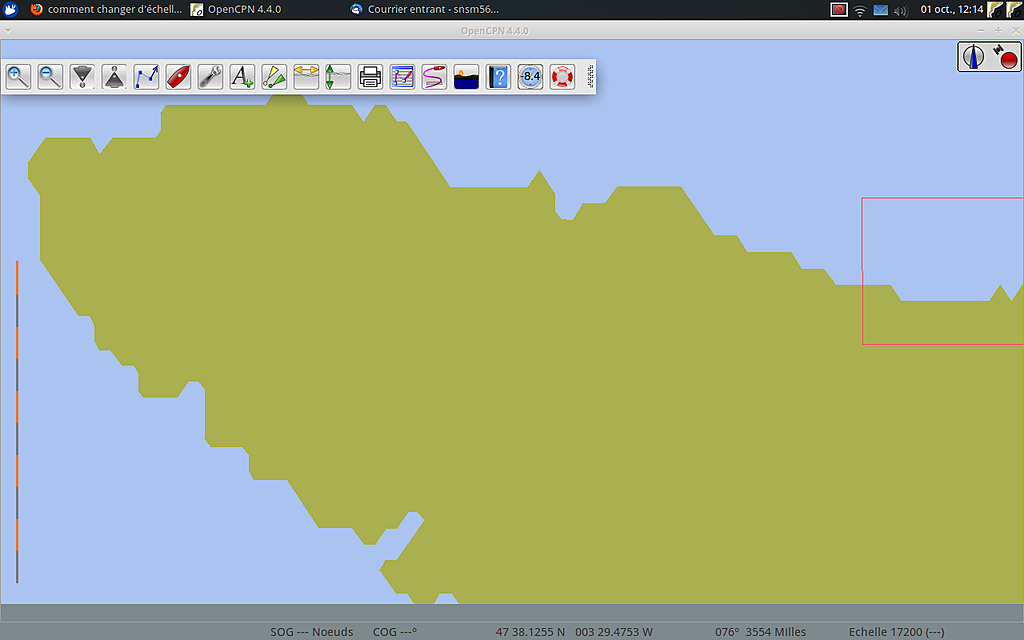Toggle ENC text display (A+ icon)
Image resolution: width=1024 pixels, height=640 pixels.
point(242,76)
